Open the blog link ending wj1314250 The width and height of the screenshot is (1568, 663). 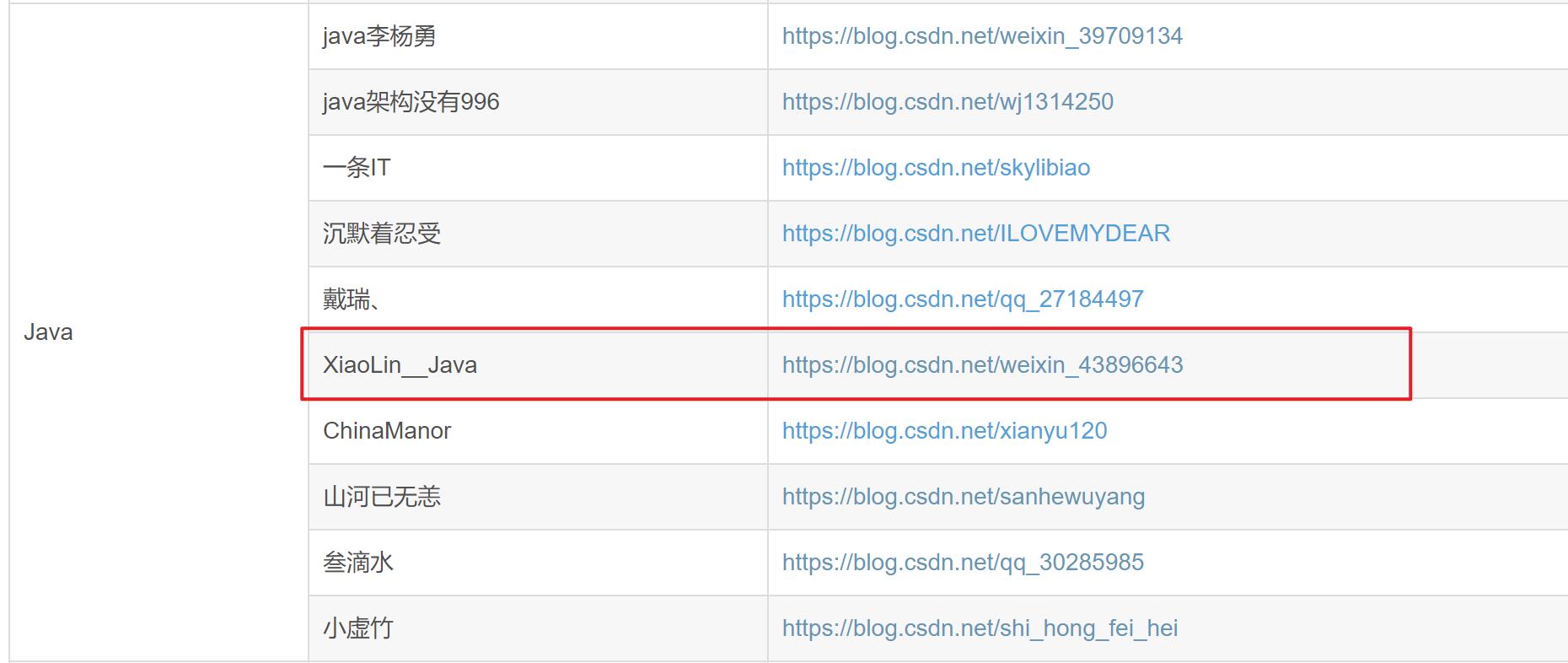[948, 102]
